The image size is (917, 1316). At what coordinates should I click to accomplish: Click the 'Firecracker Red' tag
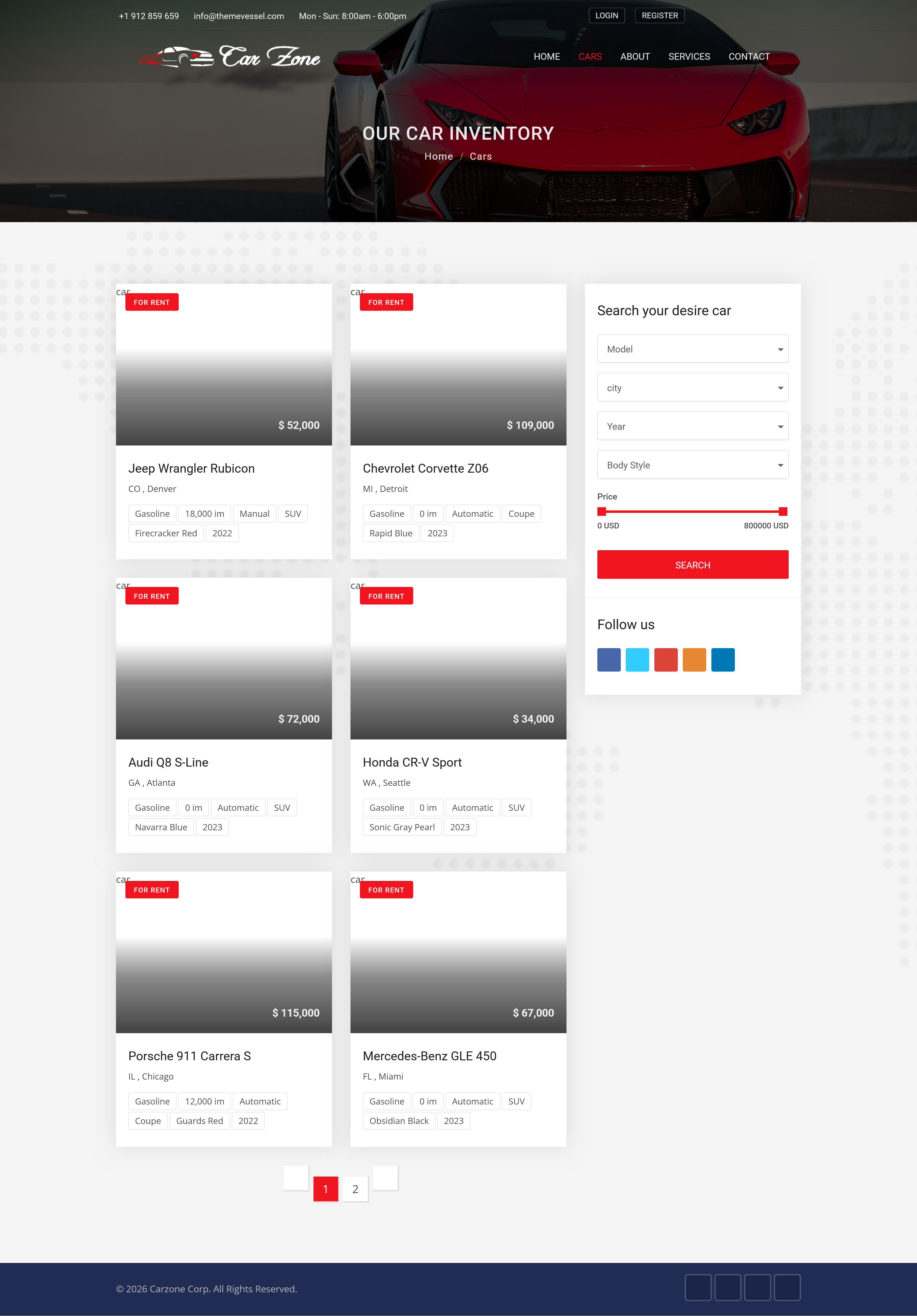tap(166, 533)
